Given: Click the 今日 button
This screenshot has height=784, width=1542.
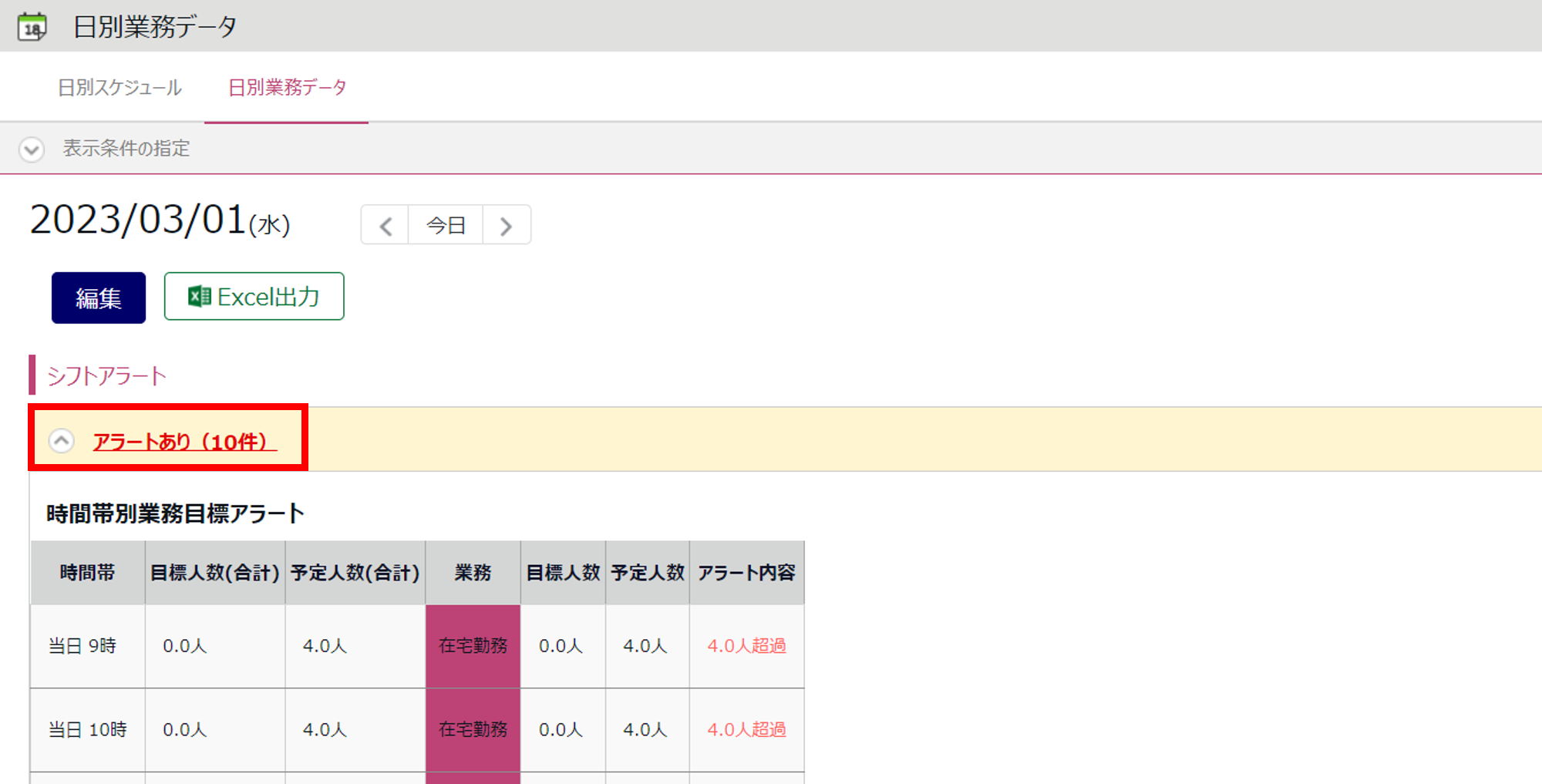Looking at the screenshot, I should pyautogui.click(x=446, y=225).
